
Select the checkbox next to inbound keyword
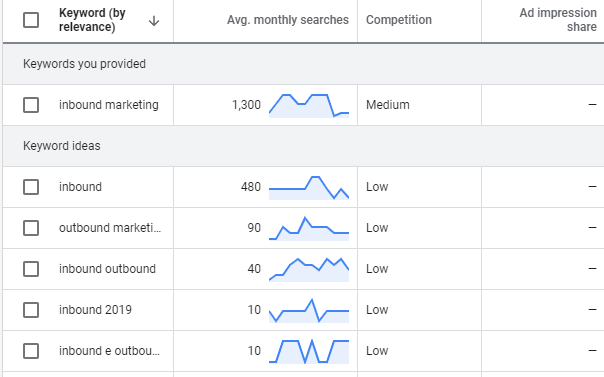point(31,187)
